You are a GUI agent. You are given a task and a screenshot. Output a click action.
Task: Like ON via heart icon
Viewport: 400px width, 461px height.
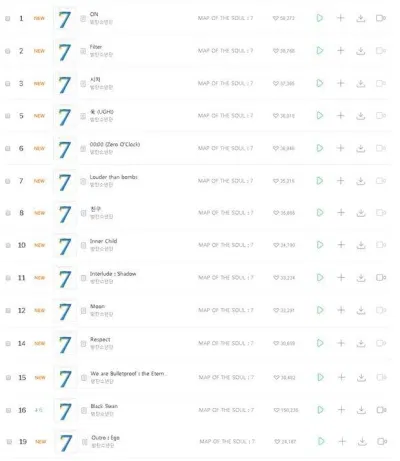(276, 18)
